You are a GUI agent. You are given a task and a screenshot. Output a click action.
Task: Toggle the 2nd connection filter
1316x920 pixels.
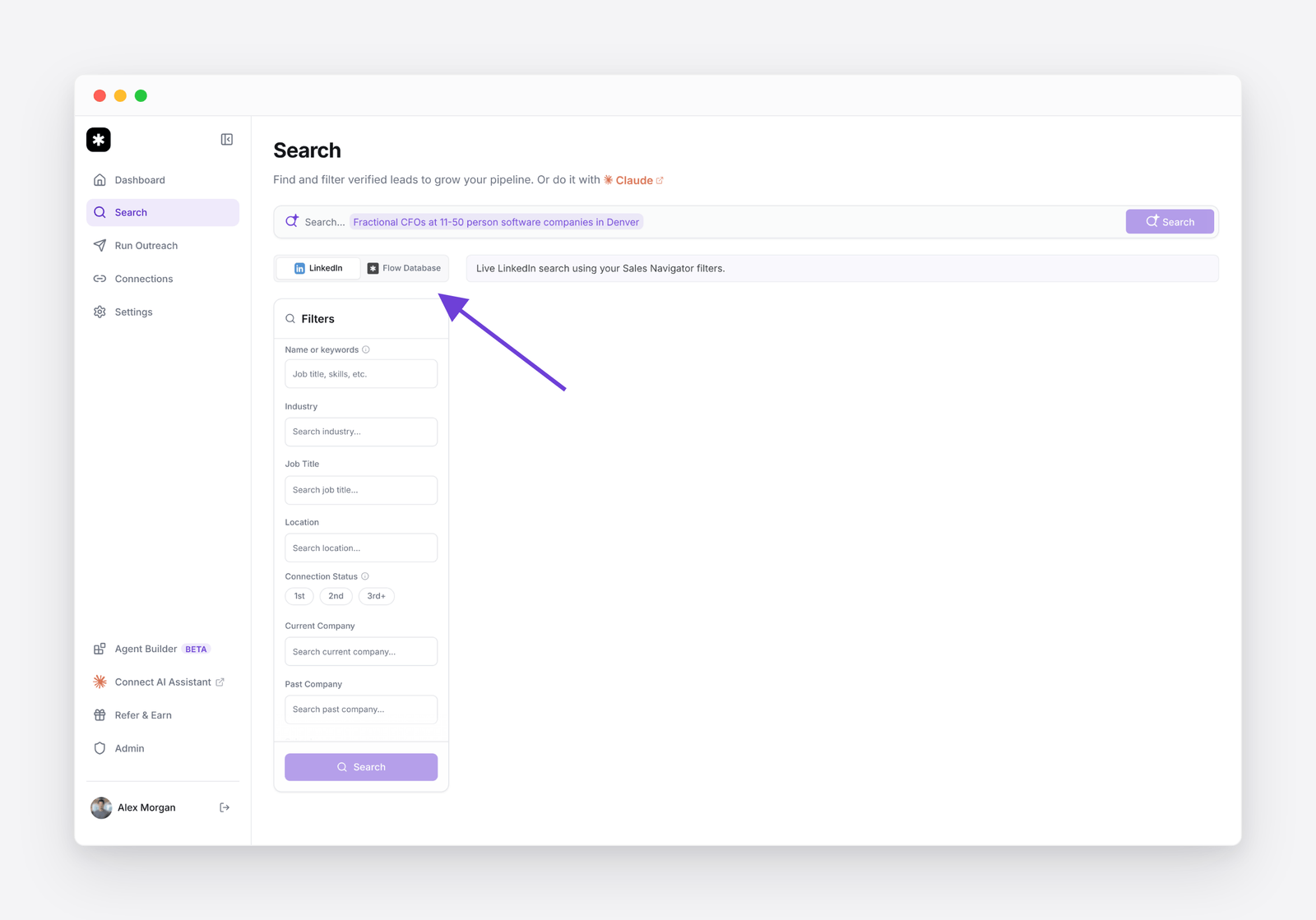336,596
